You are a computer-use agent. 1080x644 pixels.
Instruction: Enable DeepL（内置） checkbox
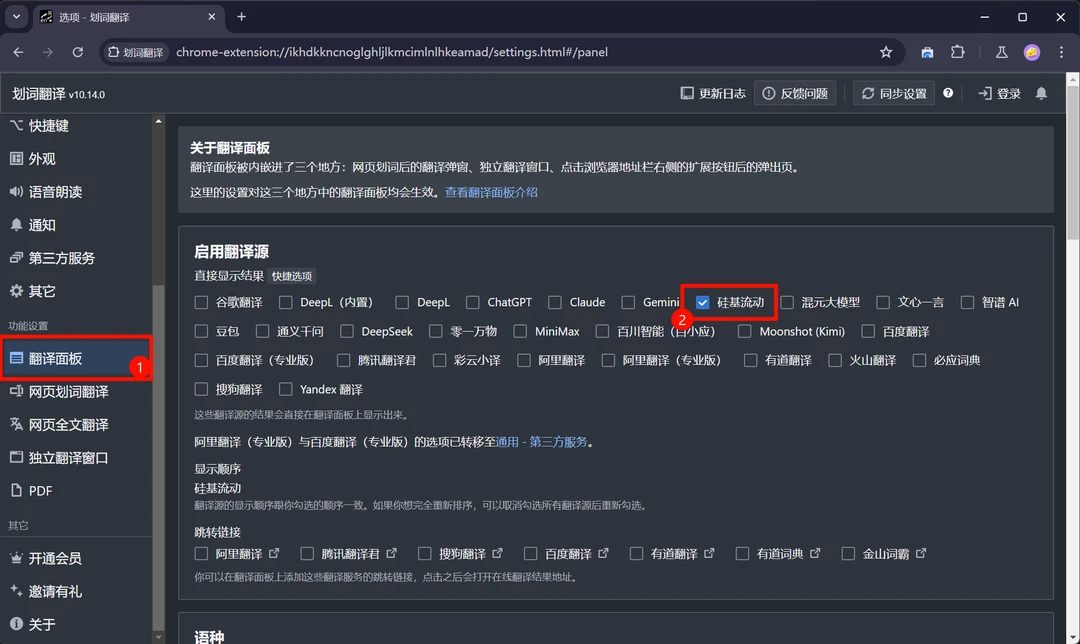pos(285,302)
